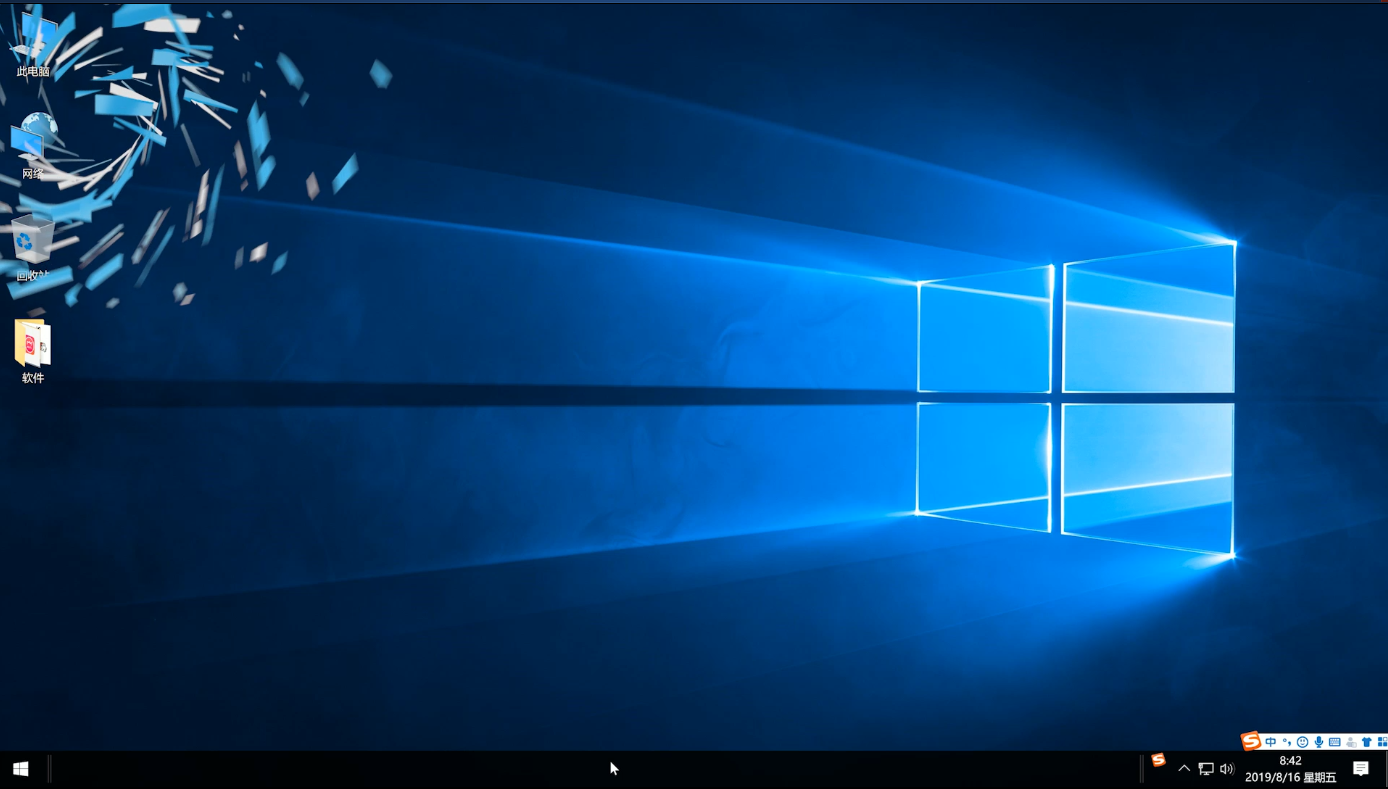Screen dimensions: 1388x789
Task: Click the user account icon on IME bar
Action: (x=1351, y=742)
